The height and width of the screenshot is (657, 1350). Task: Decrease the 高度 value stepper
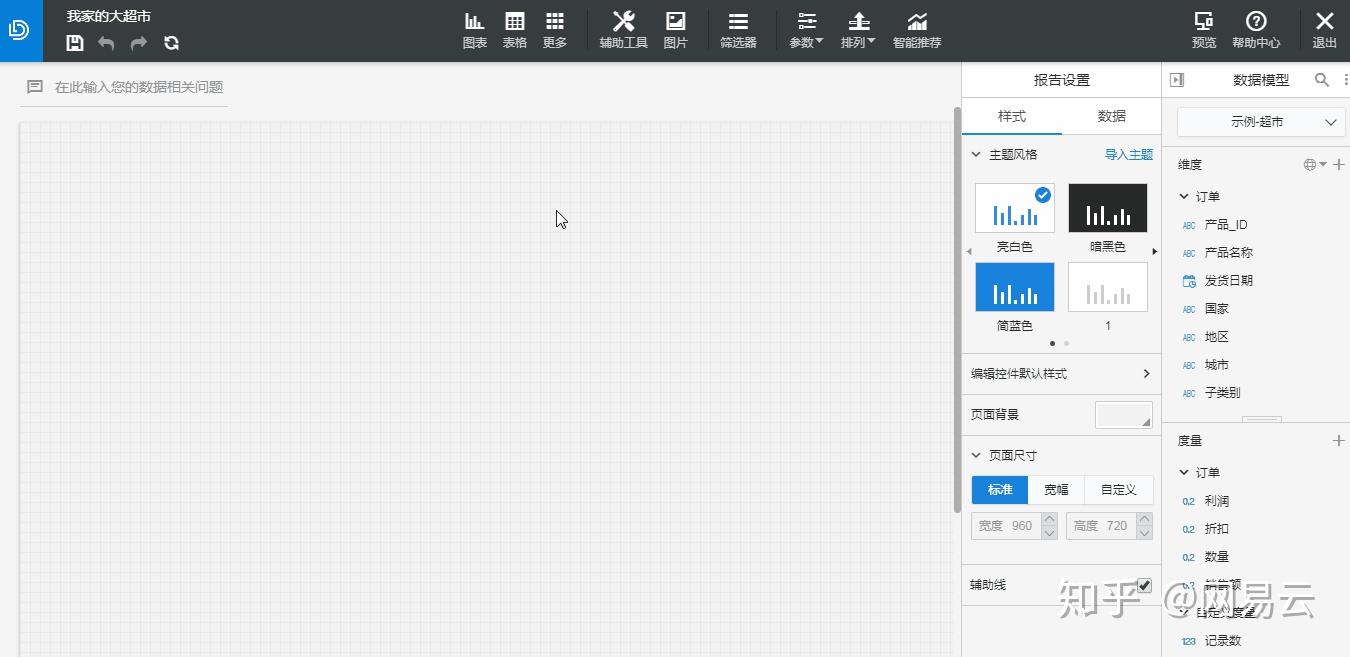[x=1144, y=532]
